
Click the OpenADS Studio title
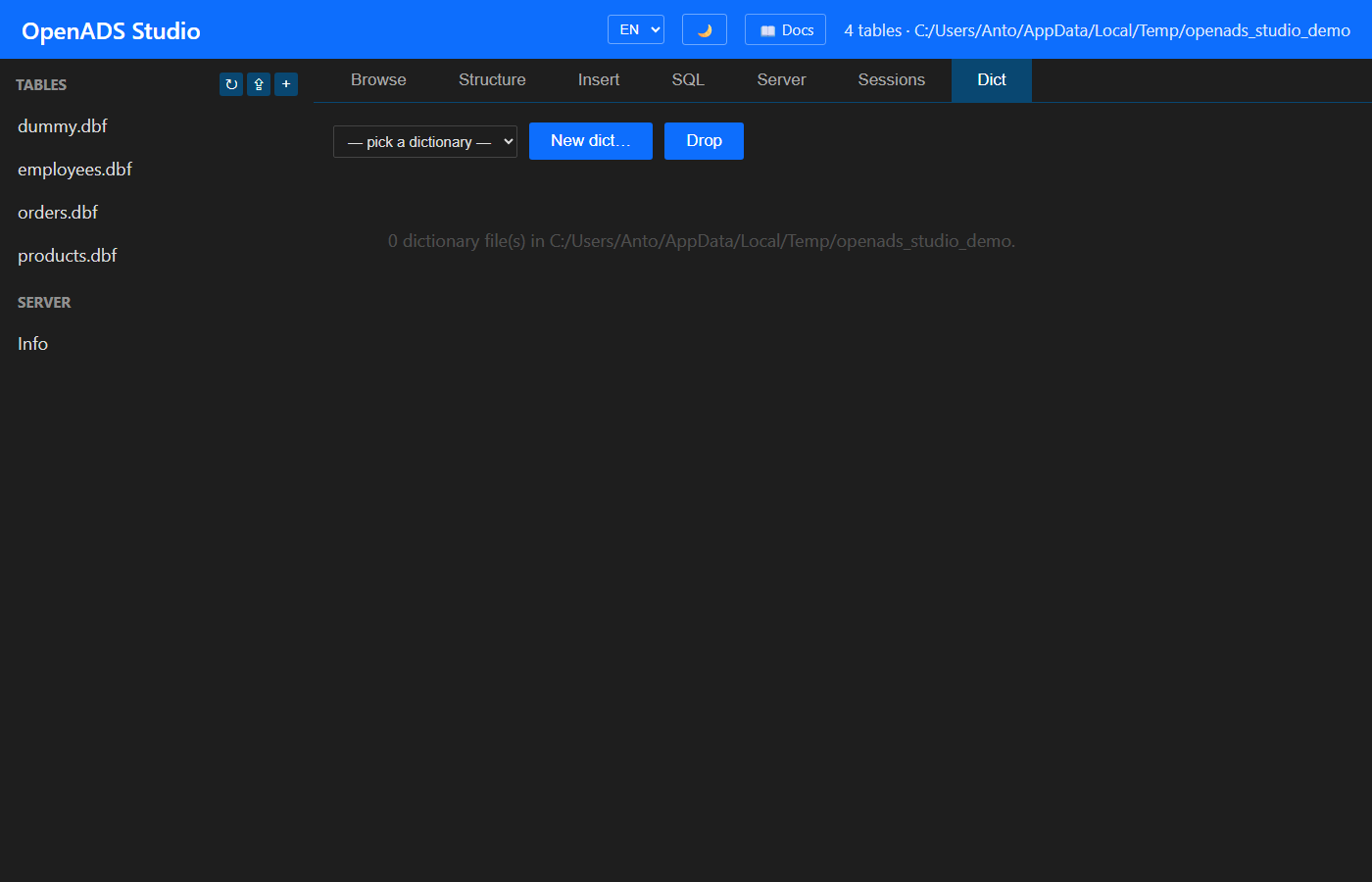click(x=111, y=31)
